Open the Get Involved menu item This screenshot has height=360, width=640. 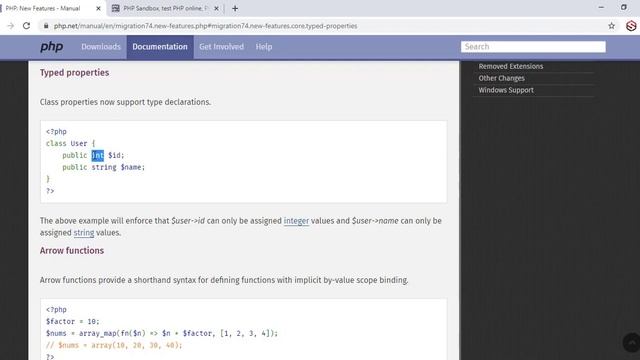tap(221, 47)
